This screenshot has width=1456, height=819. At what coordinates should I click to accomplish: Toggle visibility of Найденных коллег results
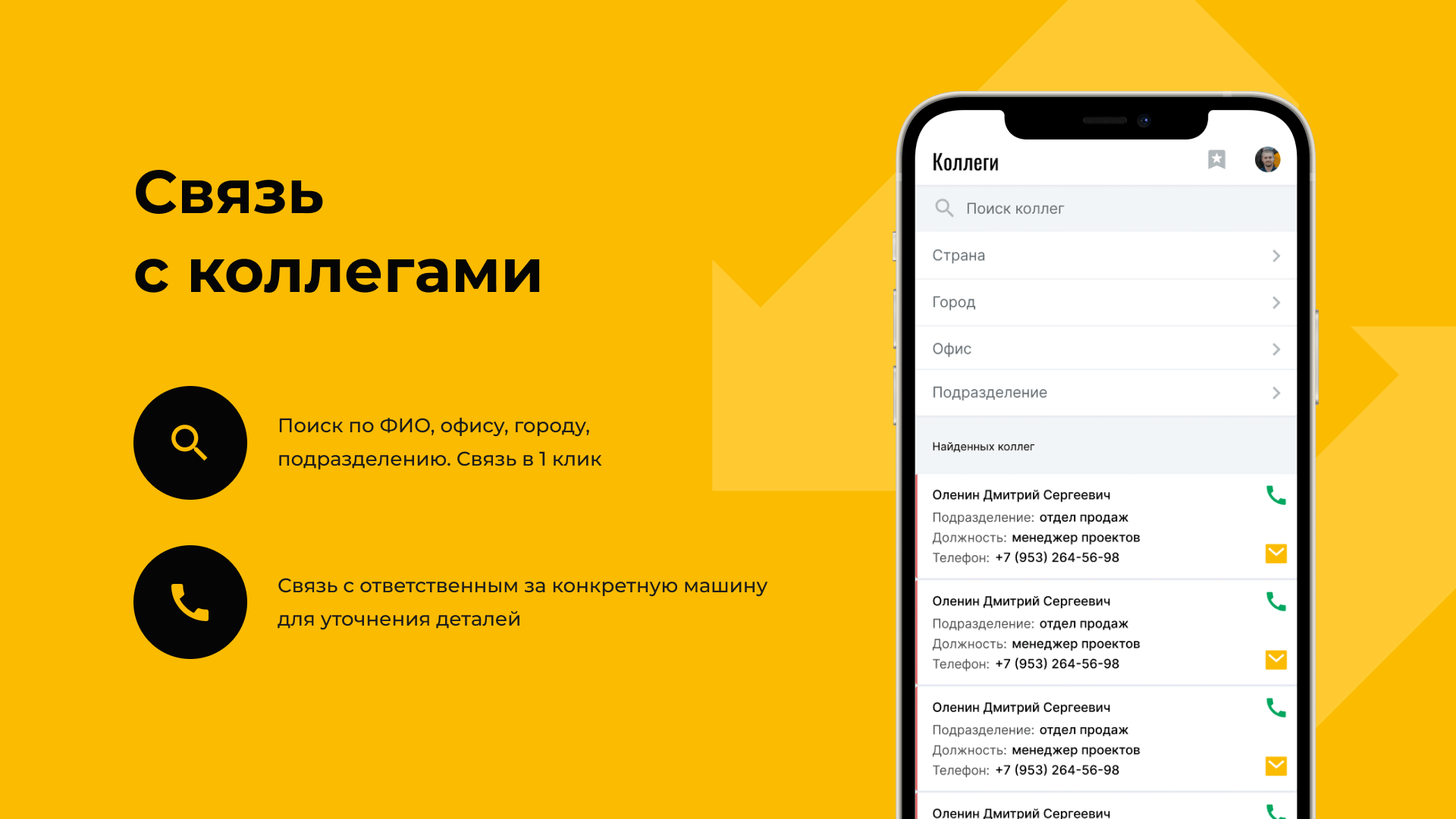pyautogui.click(x=984, y=445)
